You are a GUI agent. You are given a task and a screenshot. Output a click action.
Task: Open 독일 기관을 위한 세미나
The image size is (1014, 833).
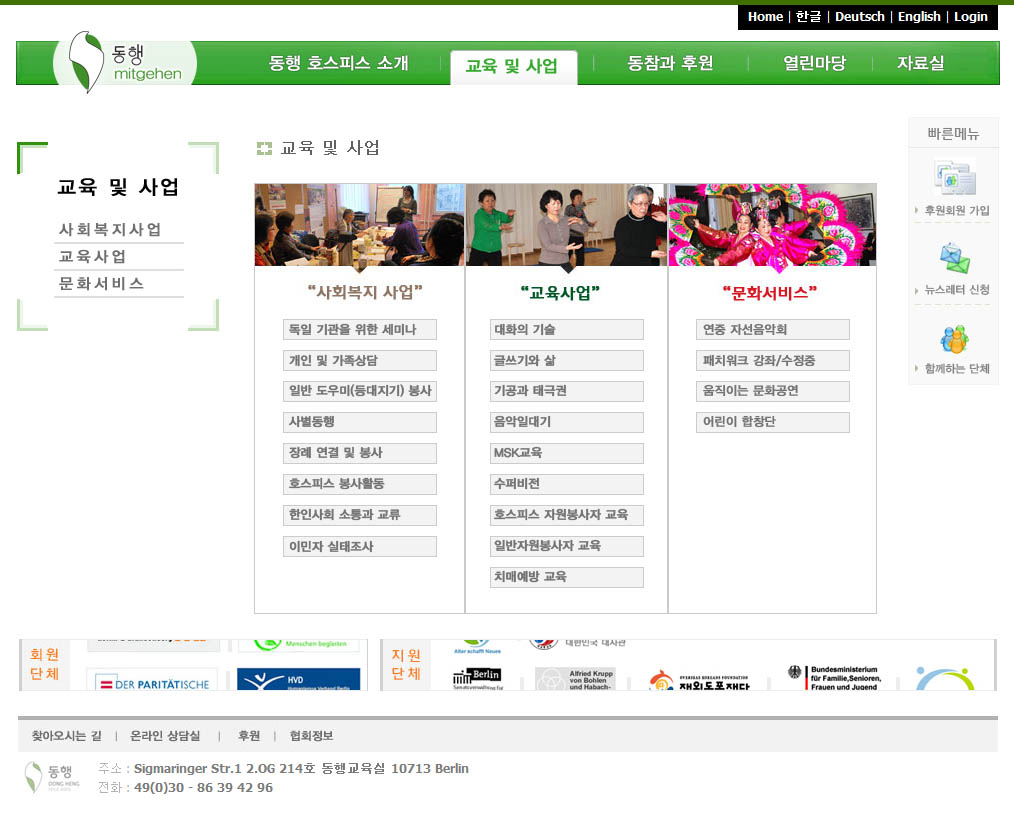coord(360,330)
